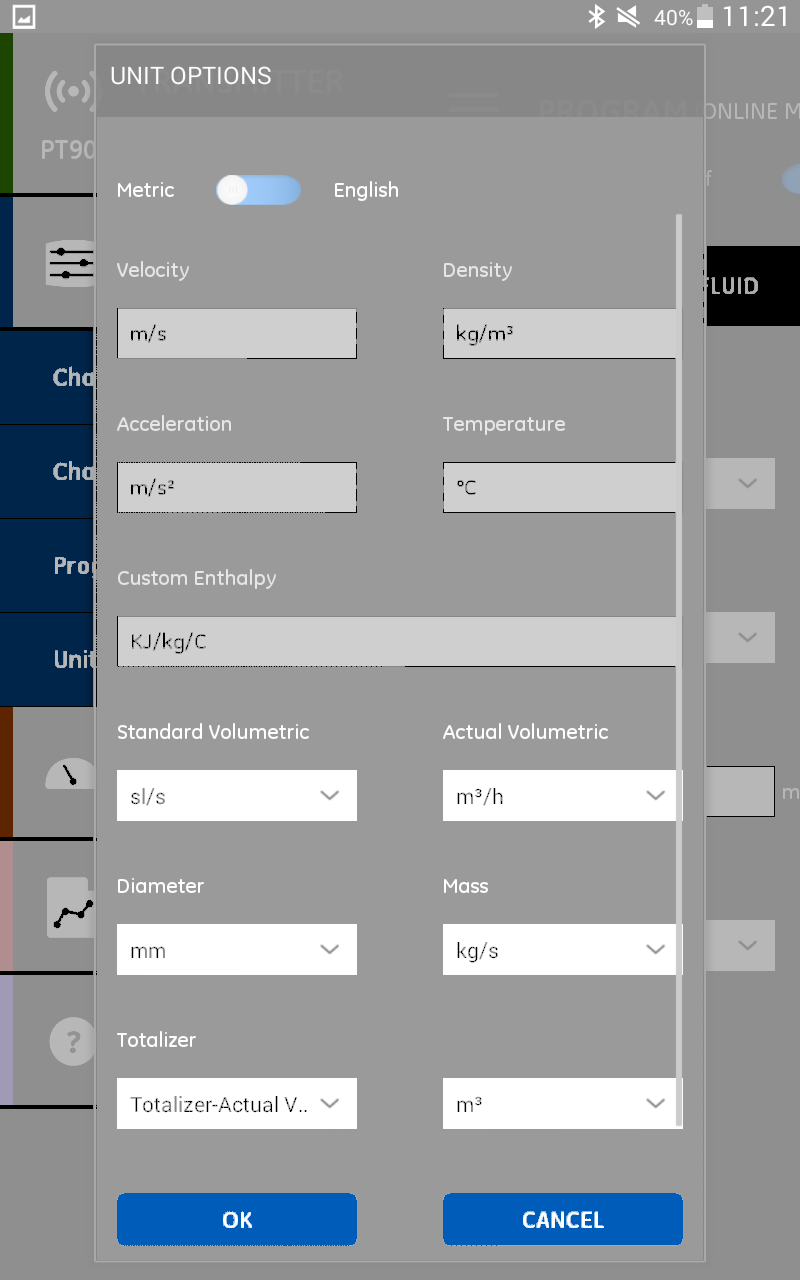This screenshot has height=1280, width=800.
Task: Select the Velocity m/s field
Action: point(237,334)
